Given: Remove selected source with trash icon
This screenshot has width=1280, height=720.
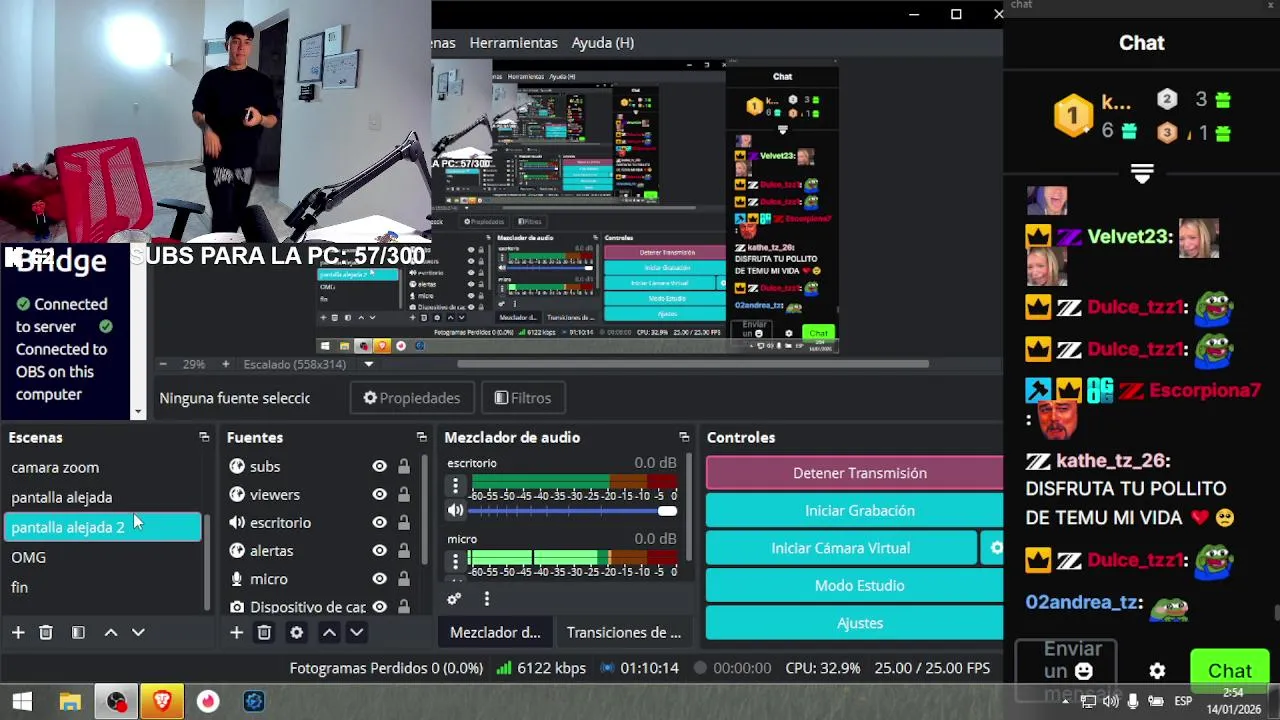Looking at the screenshot, I should 264,632.
